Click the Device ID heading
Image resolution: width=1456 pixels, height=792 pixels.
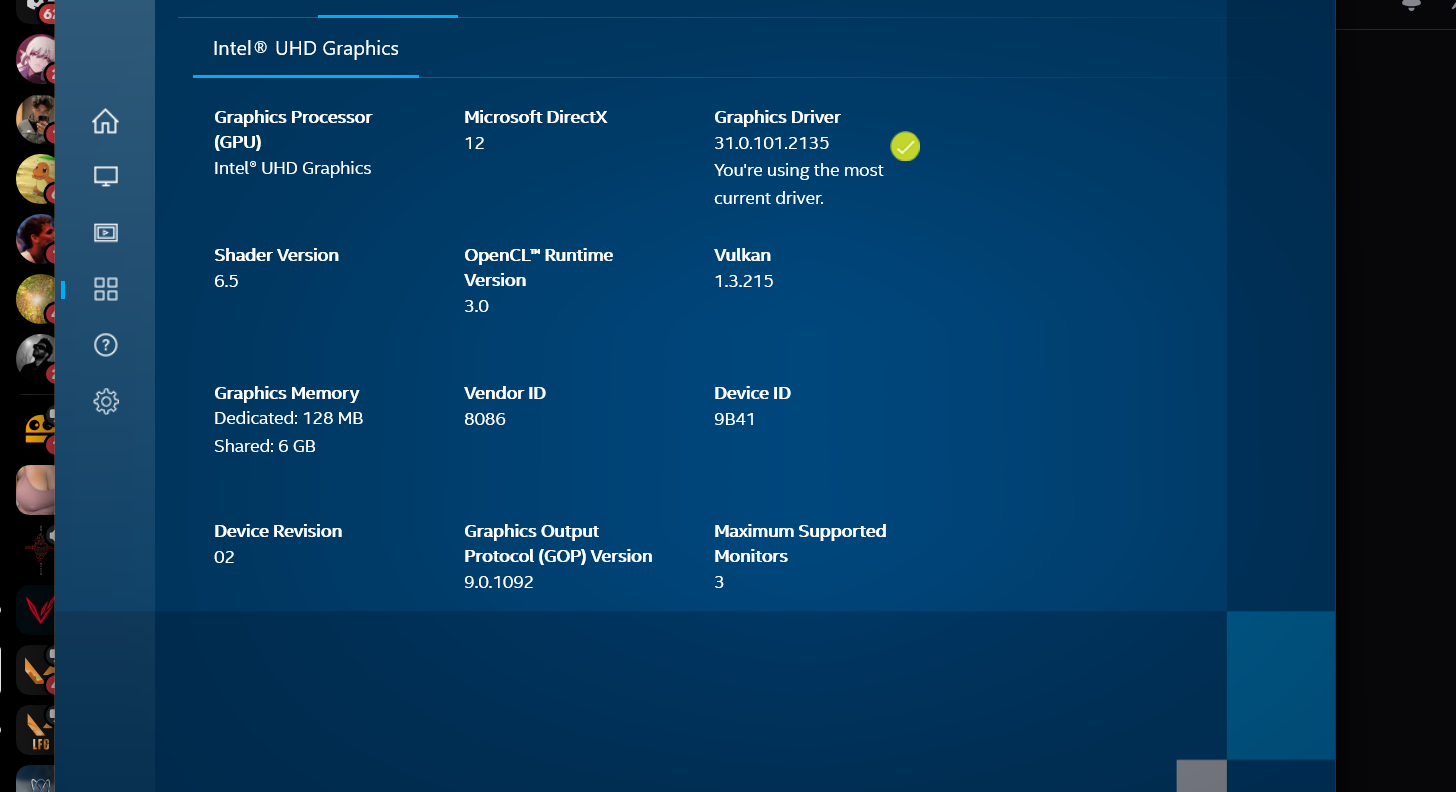[x=752, y=393]
